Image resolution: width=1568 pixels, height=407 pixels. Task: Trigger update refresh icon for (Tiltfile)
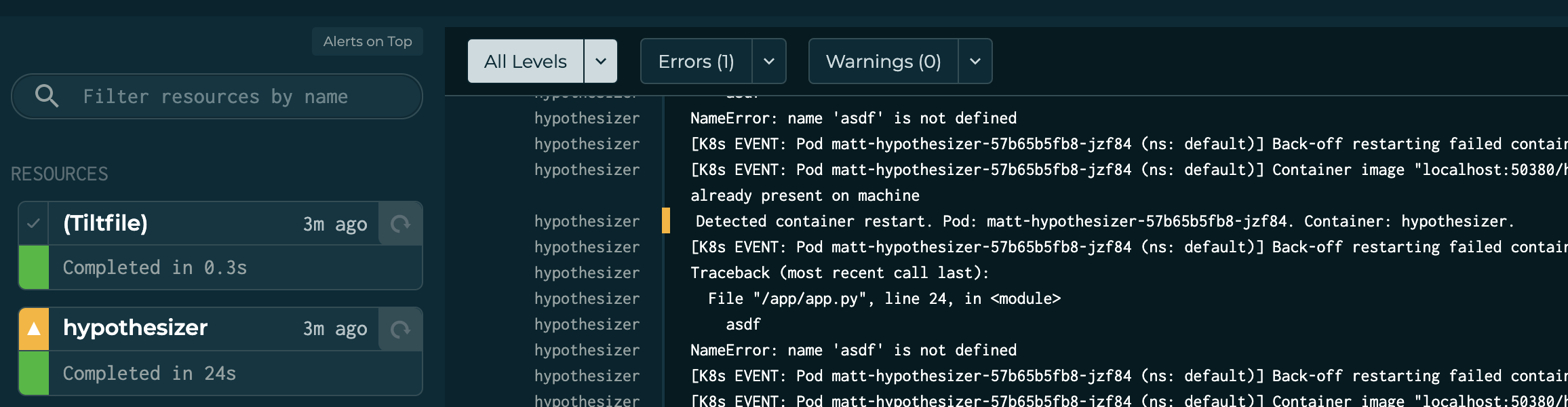(x=400, y=223)
